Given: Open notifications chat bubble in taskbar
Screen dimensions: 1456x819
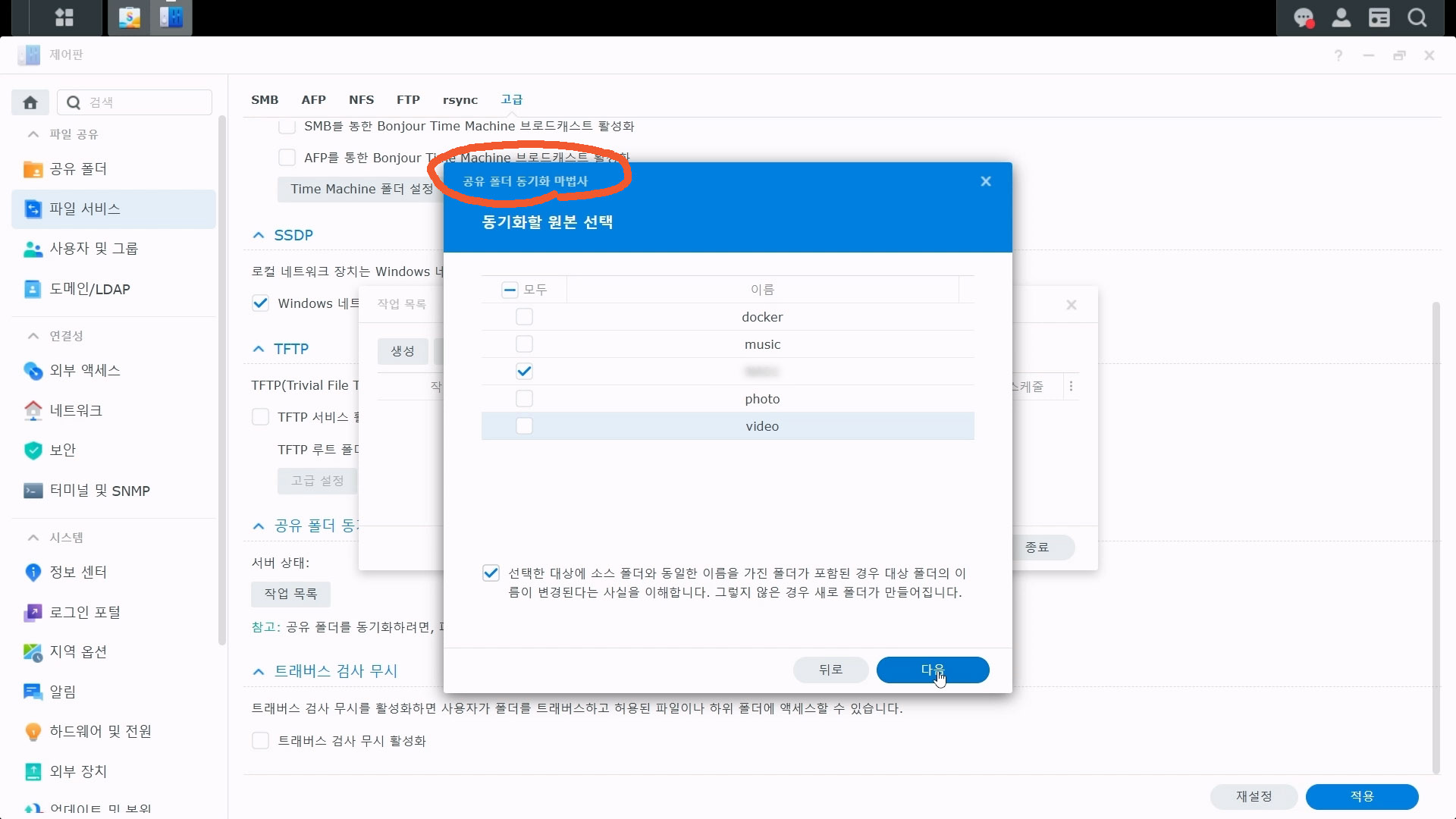Looking at the screenshot, I should click(1304, 17).
